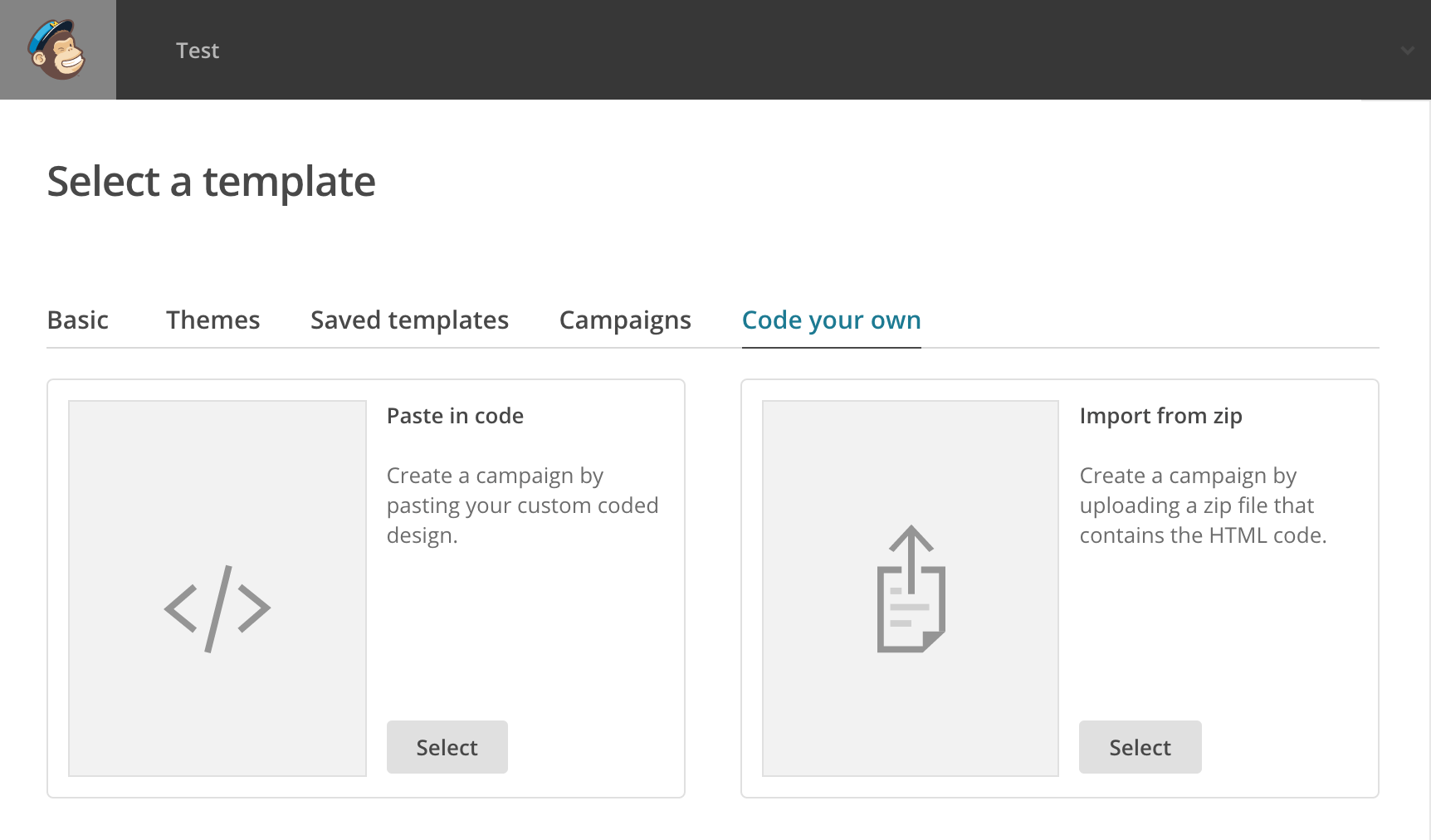Image resolution: width=1431 pixels, height=840 pixels.
Task: Click the Import from zip title
Action: (x=1160, y=416)
